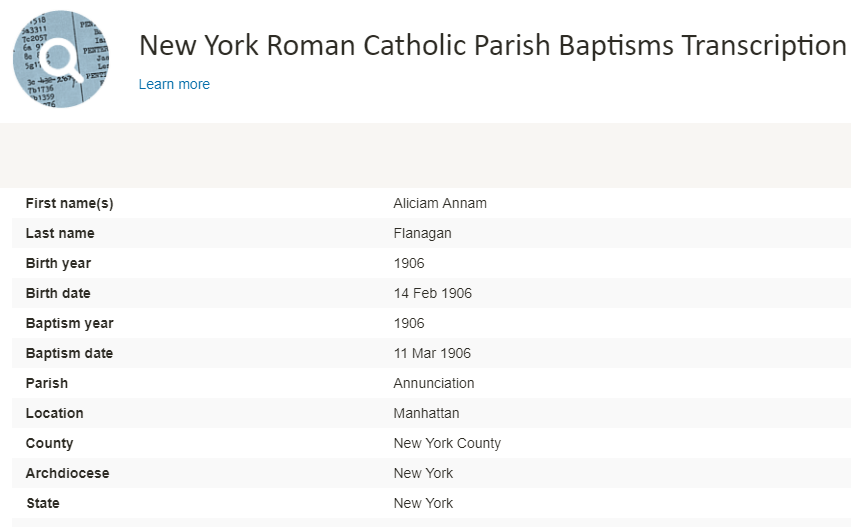Image resolution: width=851 pixels, height=527 pixels.
Task: Click the Baptism date label
Action: (69, 353)
